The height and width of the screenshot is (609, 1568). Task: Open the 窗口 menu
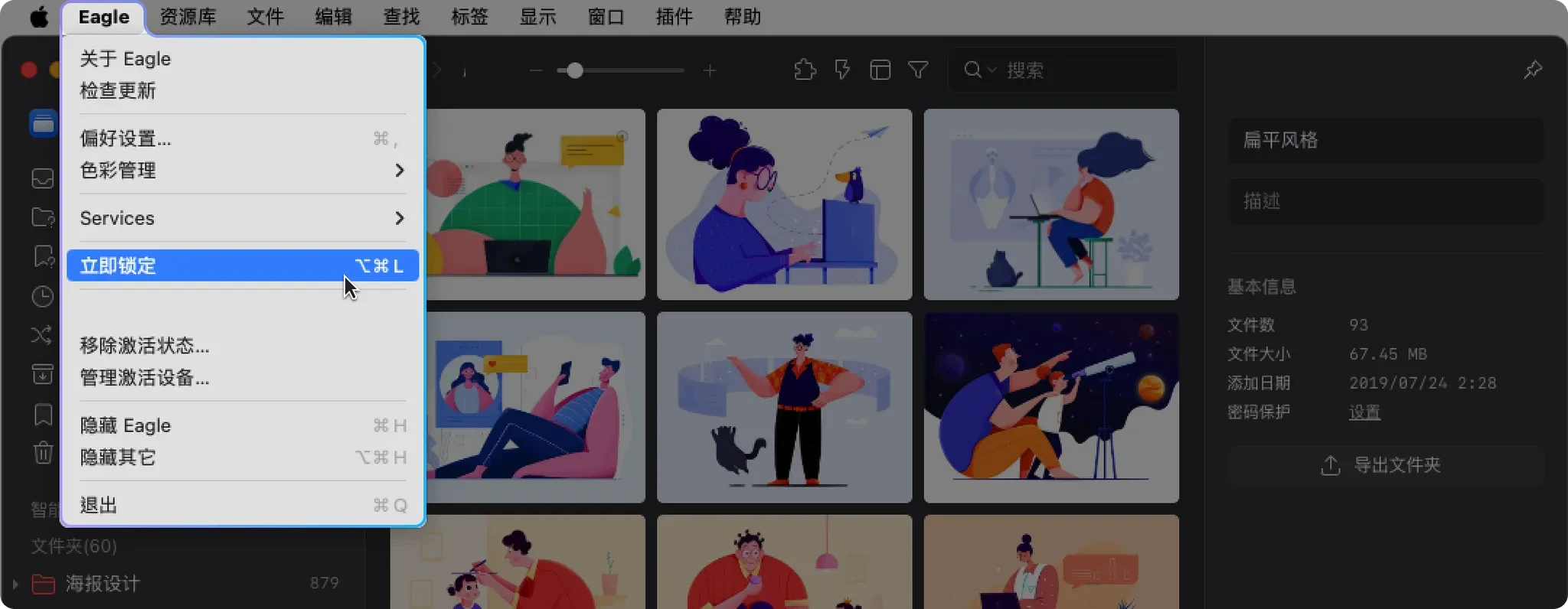click(606, 17)
